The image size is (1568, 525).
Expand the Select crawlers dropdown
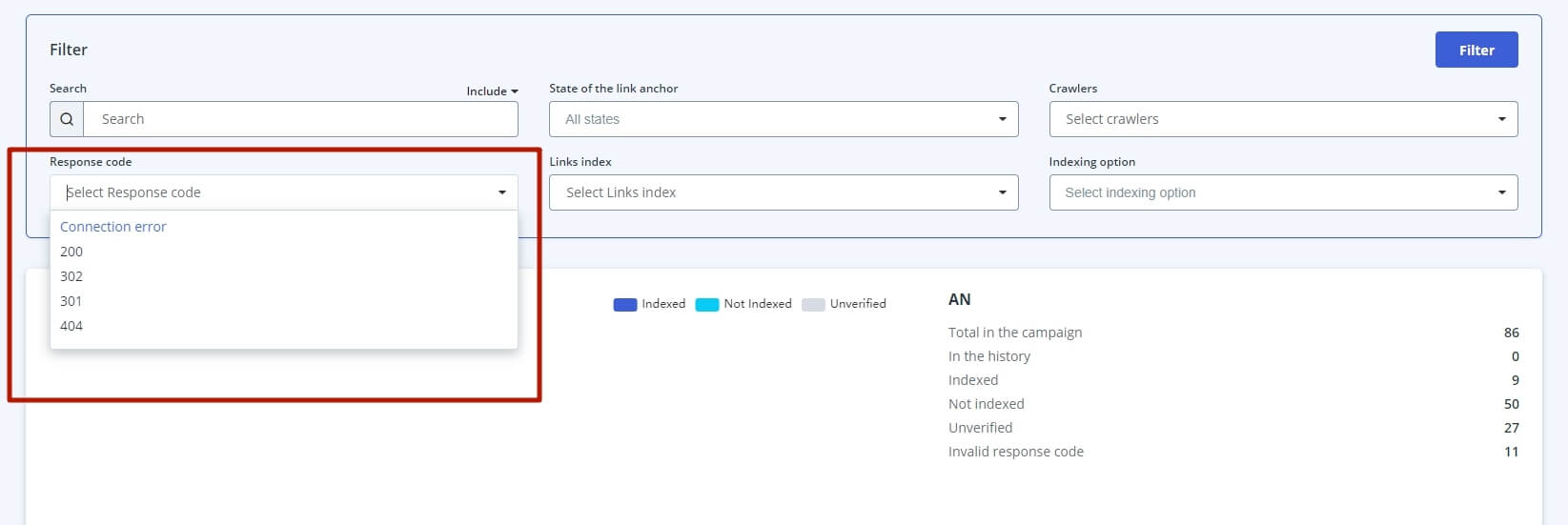click(x=1283, y=119)
